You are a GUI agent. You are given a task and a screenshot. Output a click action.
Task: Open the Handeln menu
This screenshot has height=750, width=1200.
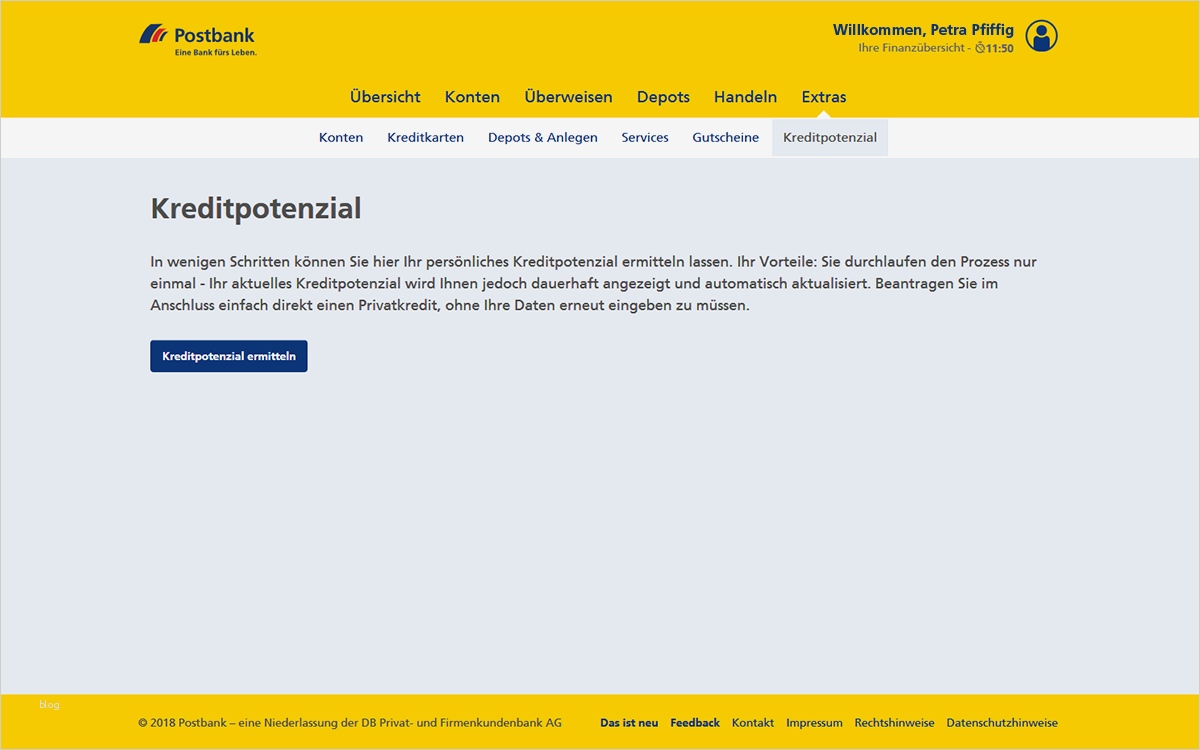point(744,96)
